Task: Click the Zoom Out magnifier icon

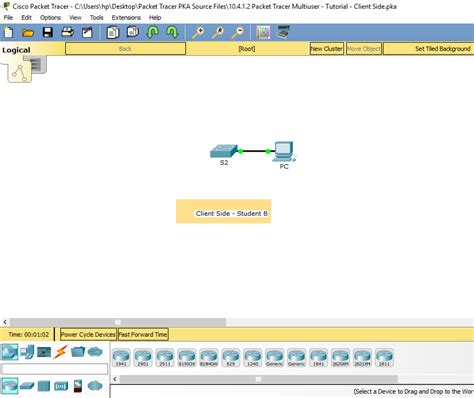Action: [238, 33]
